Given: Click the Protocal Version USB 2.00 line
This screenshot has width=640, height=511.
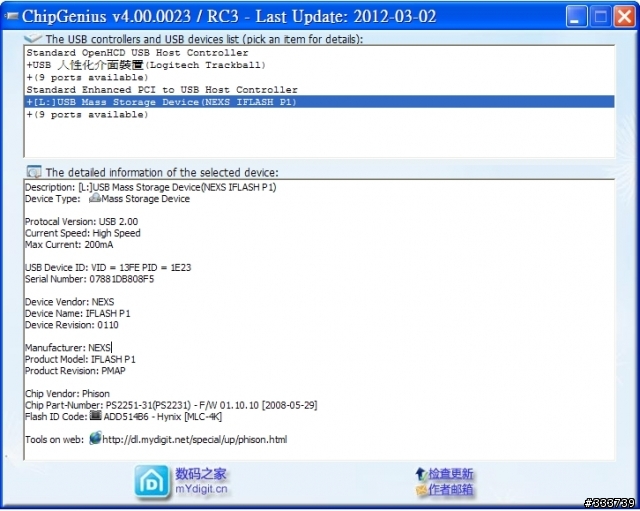Looking at the screenshot, I should point(82,222).
